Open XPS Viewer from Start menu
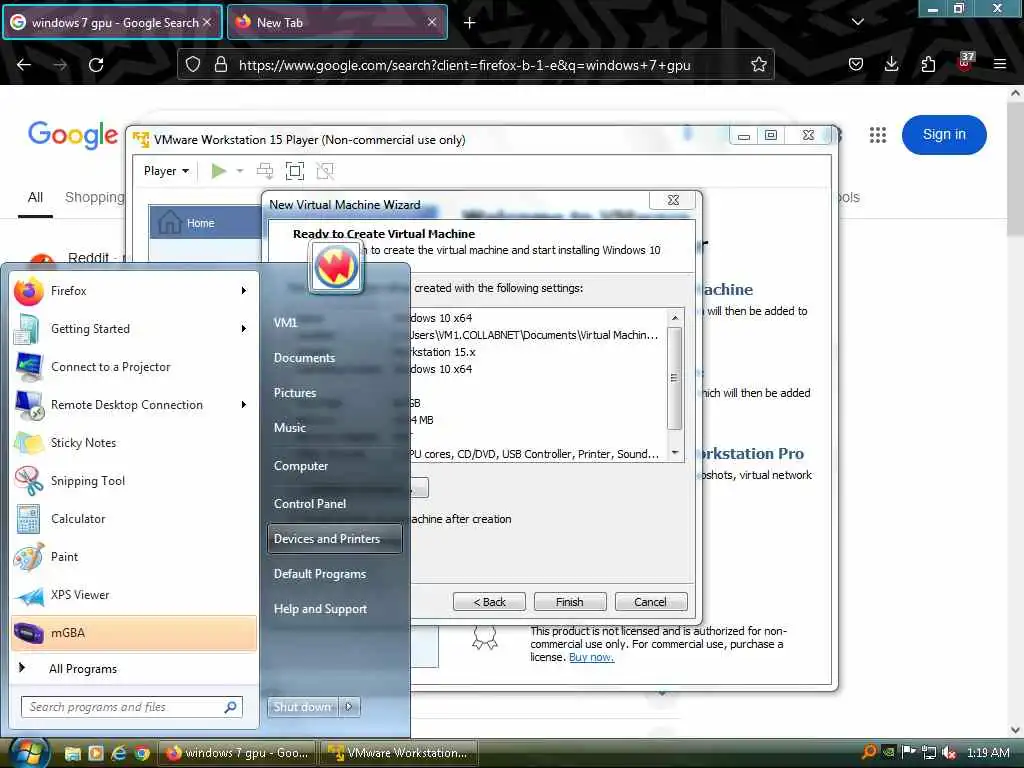The width and height of the screenshot is (1024, 768). (134, 595)
